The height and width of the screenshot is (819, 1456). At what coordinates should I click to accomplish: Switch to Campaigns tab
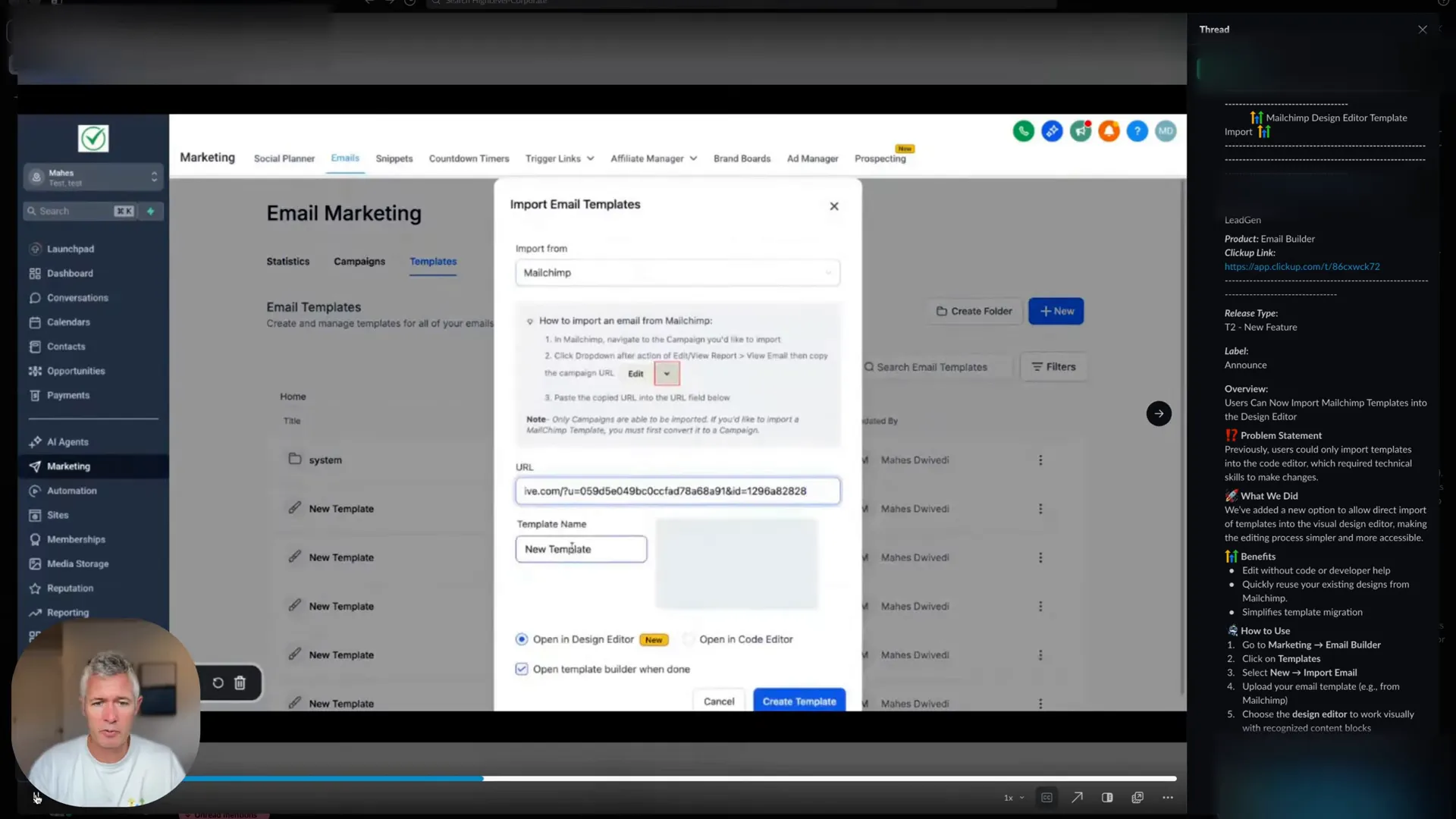pyautogui.click(x=359, y=262)
